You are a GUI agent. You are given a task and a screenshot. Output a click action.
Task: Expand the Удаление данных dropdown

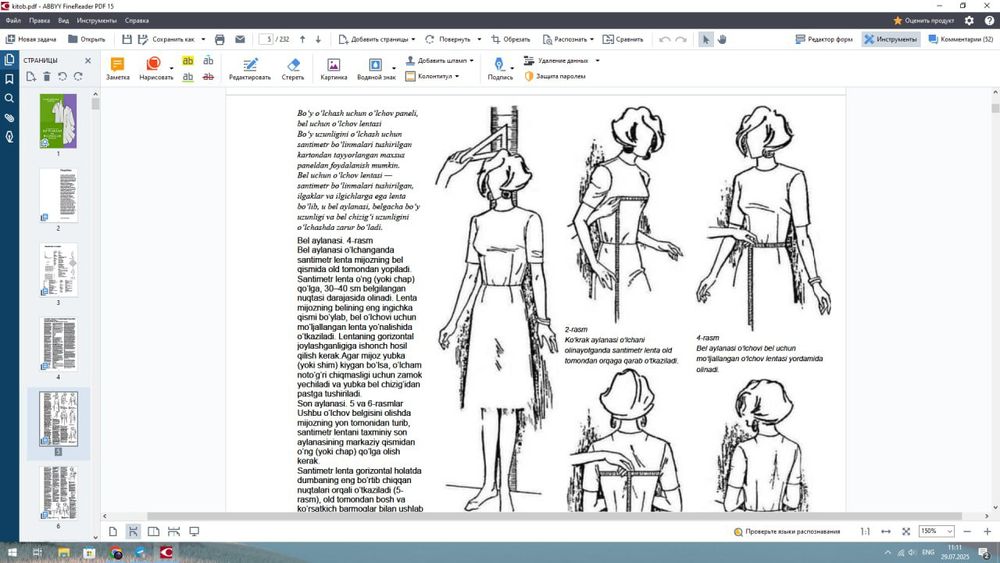pyautogui.click(x=598, y=61)
